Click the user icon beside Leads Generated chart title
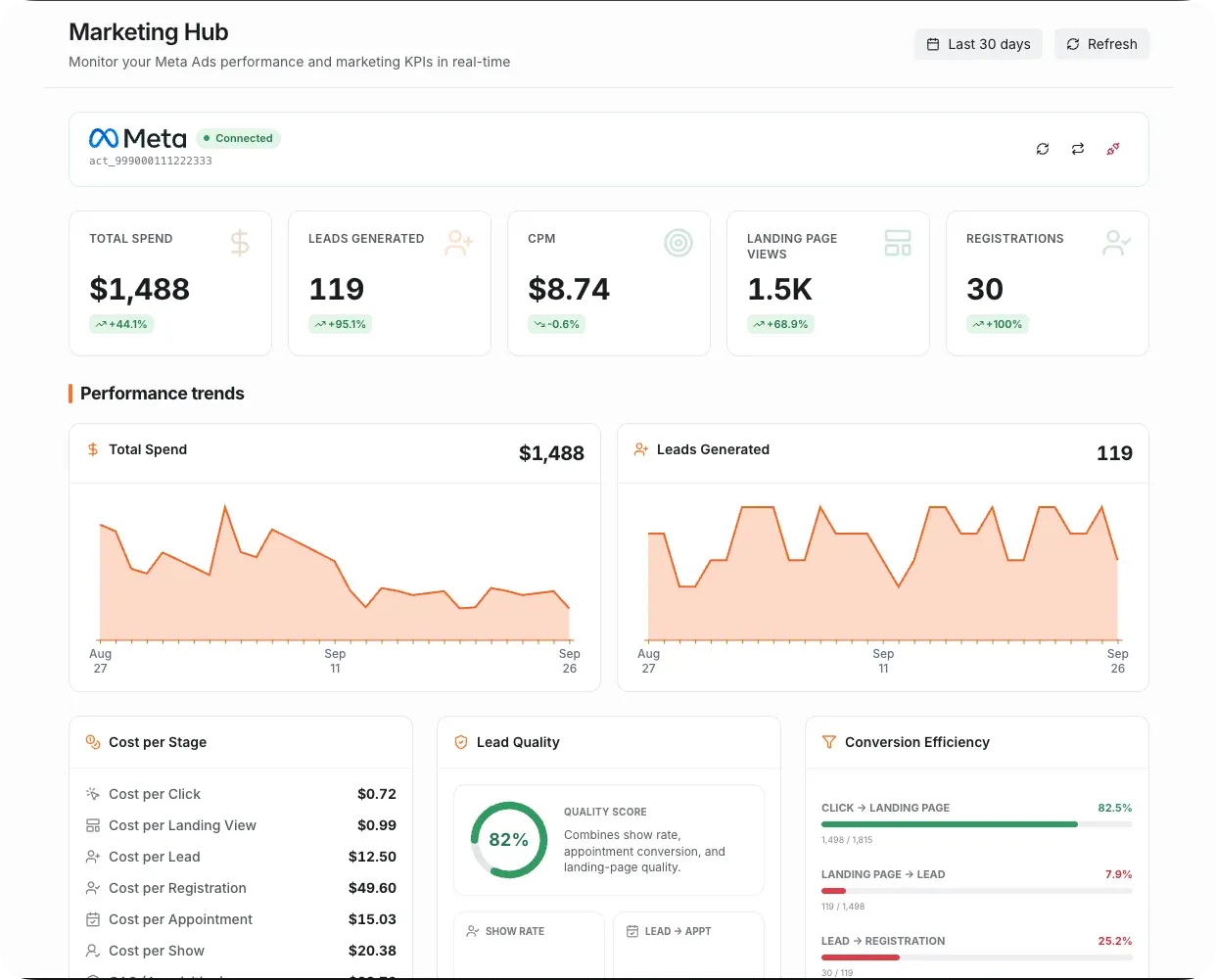The height and width of the screenshot is (980, 1216). pyautogui.click(x=641, y=449)
